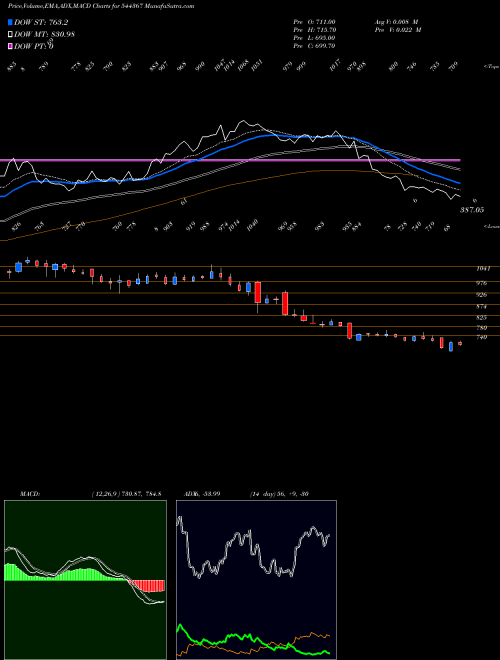The height and width of the screenshot is (660, 500).
Task: Click the 926 price axis label
Action: 481,295
